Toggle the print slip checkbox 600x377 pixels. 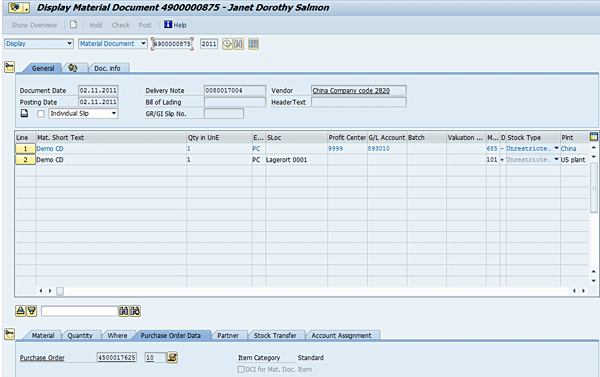[x=41, y=114]
